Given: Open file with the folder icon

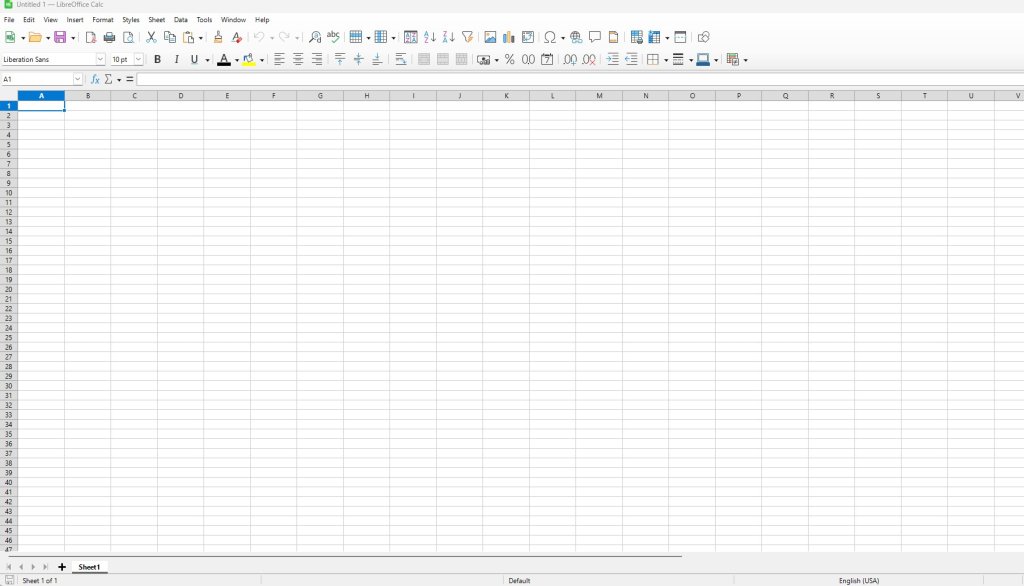Looking at the screenshot, I should [x=35, y=37].
